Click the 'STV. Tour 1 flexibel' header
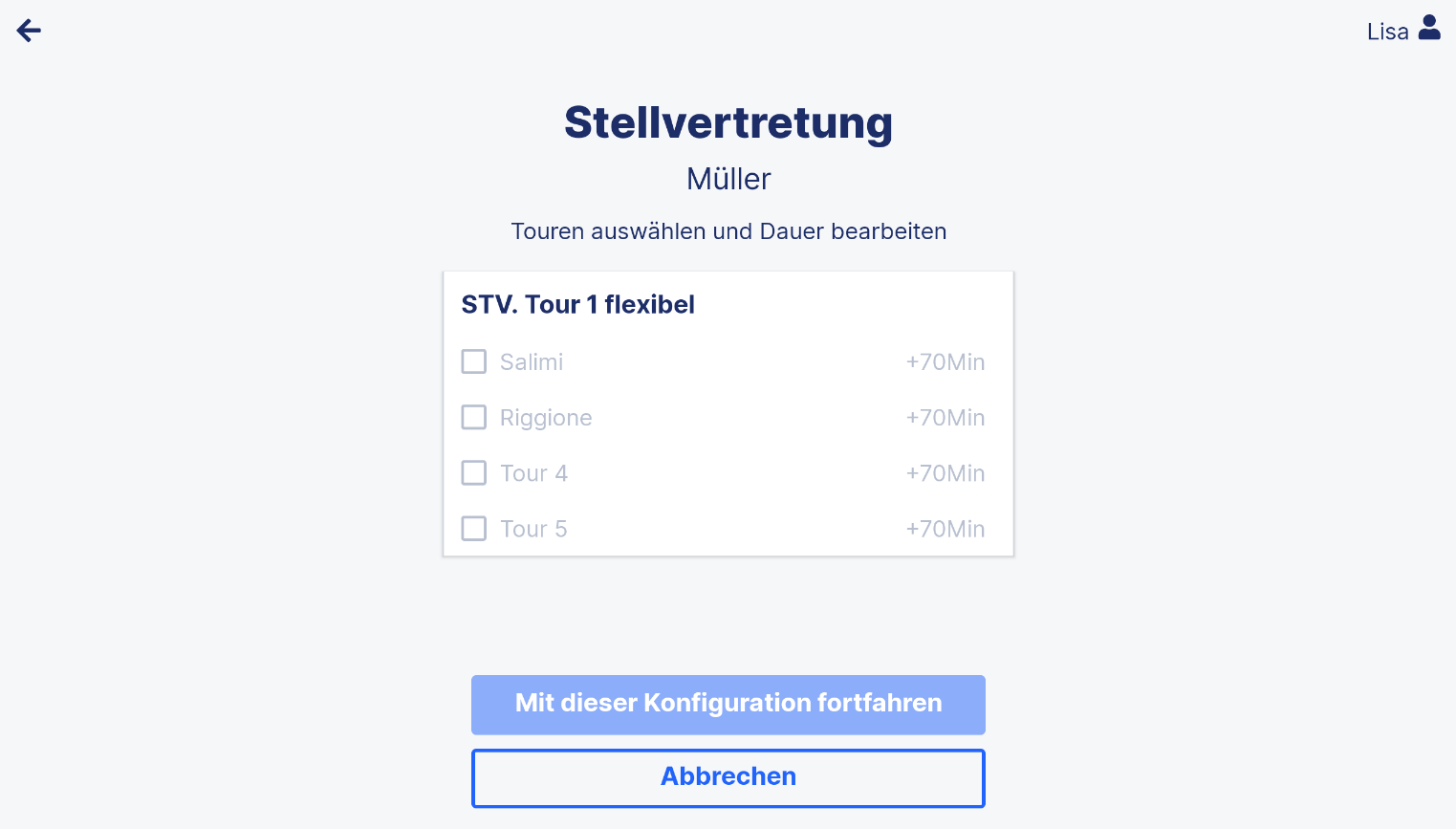The image size is (1456, 829). [578, 304]
